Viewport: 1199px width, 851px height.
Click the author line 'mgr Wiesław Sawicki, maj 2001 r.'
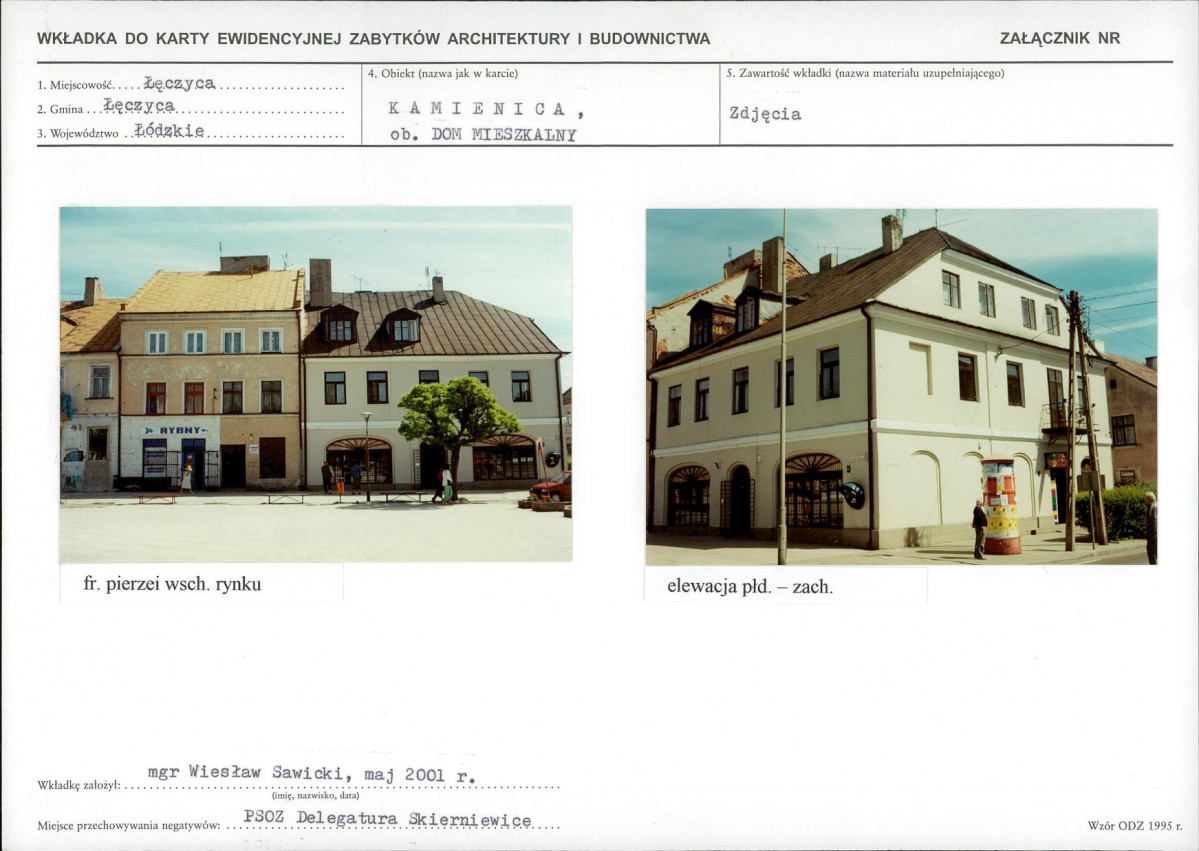tap(312, 773)
